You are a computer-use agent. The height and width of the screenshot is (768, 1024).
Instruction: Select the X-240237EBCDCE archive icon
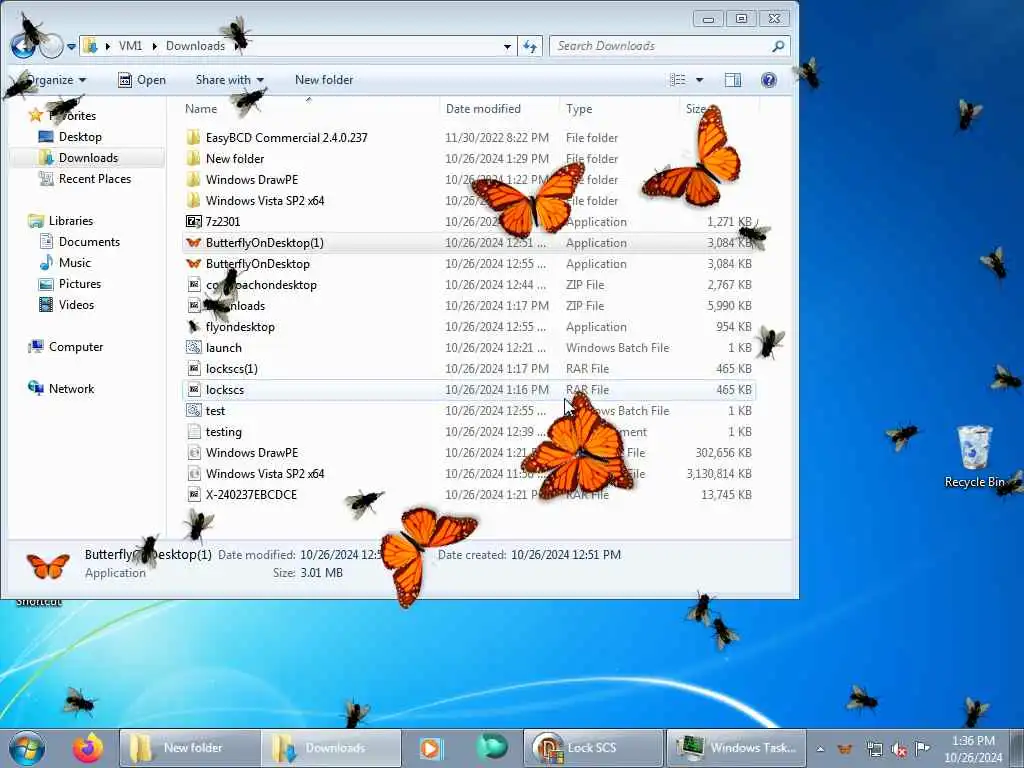tap(193, 494)
